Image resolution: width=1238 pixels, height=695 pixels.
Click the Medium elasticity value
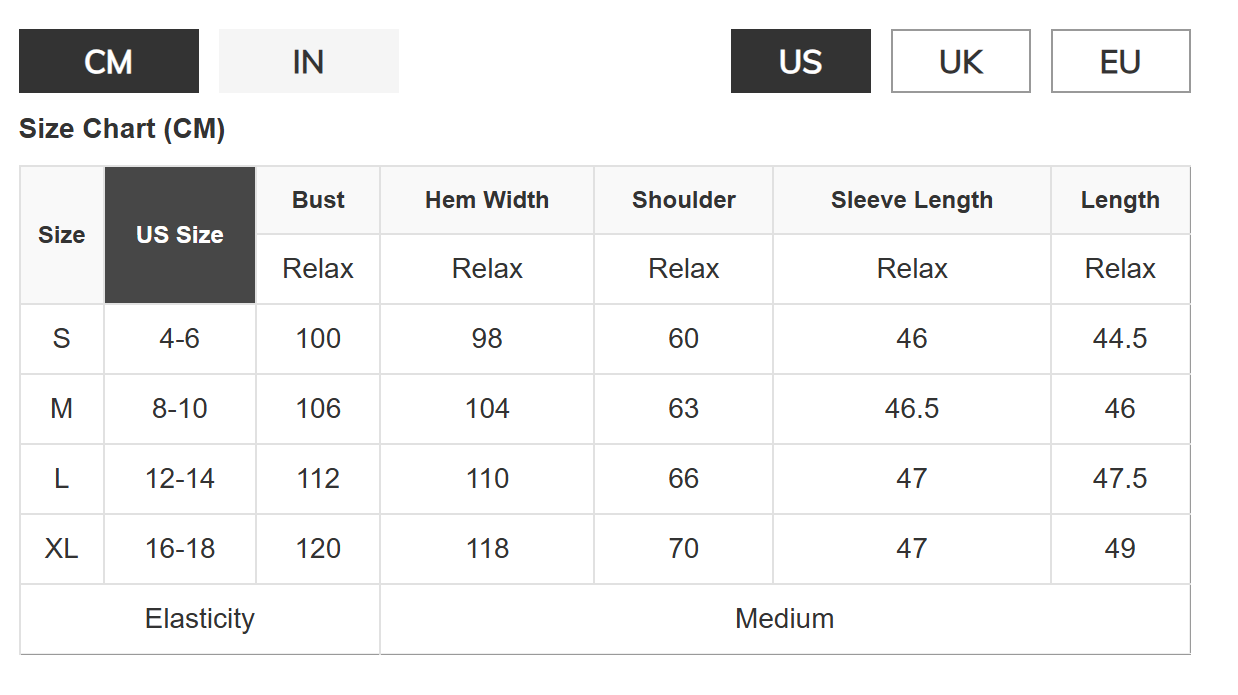(785, 619)
